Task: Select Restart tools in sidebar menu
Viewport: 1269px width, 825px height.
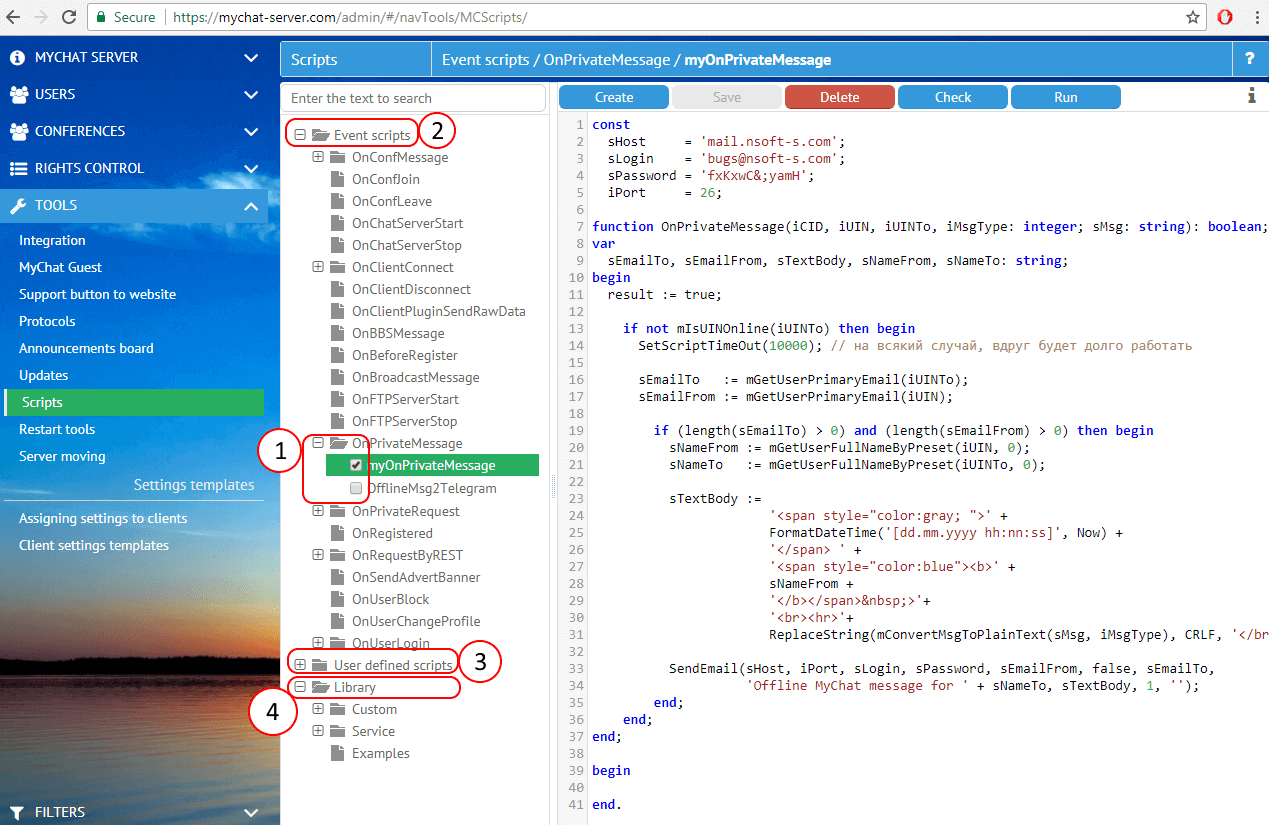Action: click(x=57, y=429)
